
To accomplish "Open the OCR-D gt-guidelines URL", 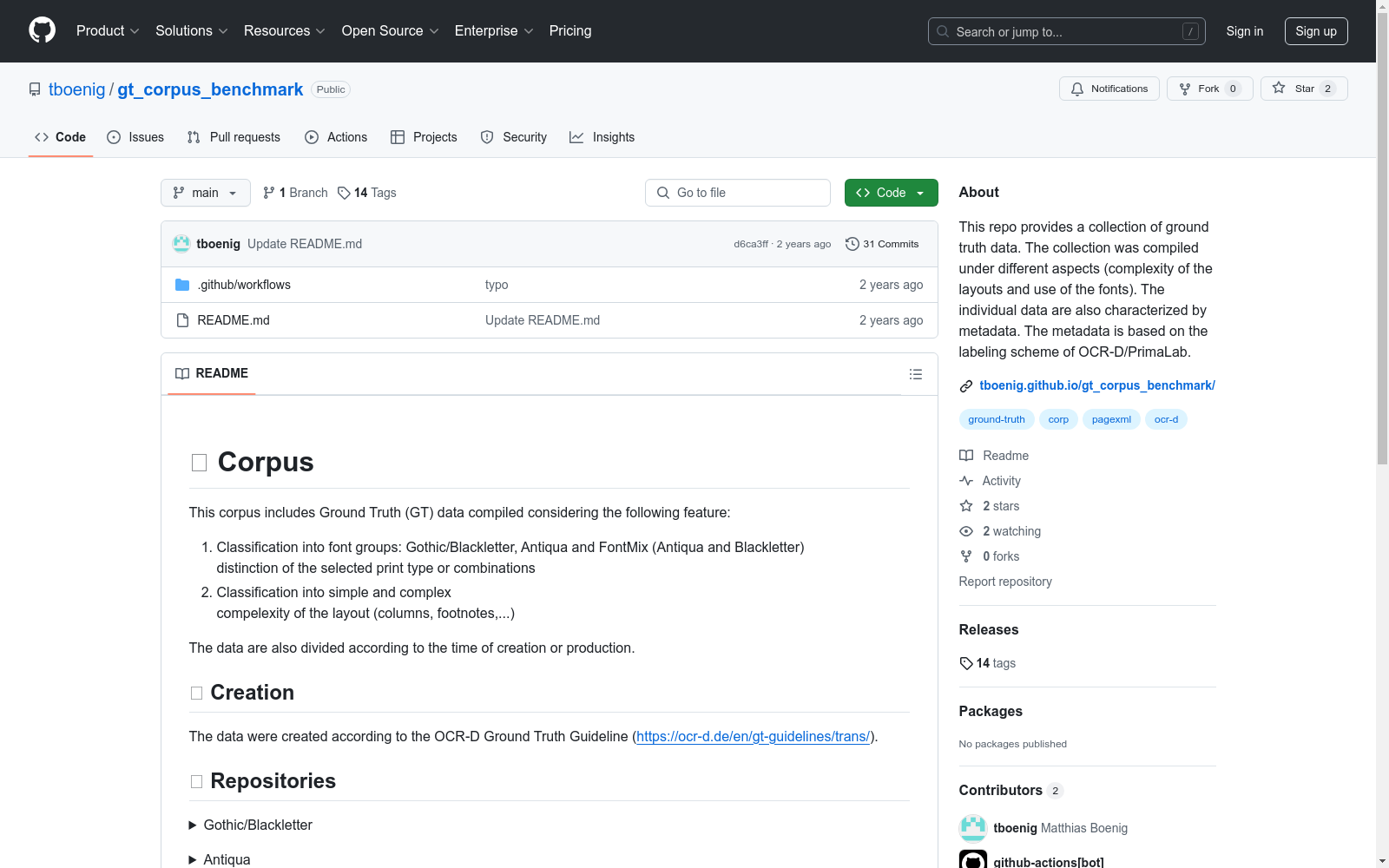I will pyautogui.click(x=753, y=736).
